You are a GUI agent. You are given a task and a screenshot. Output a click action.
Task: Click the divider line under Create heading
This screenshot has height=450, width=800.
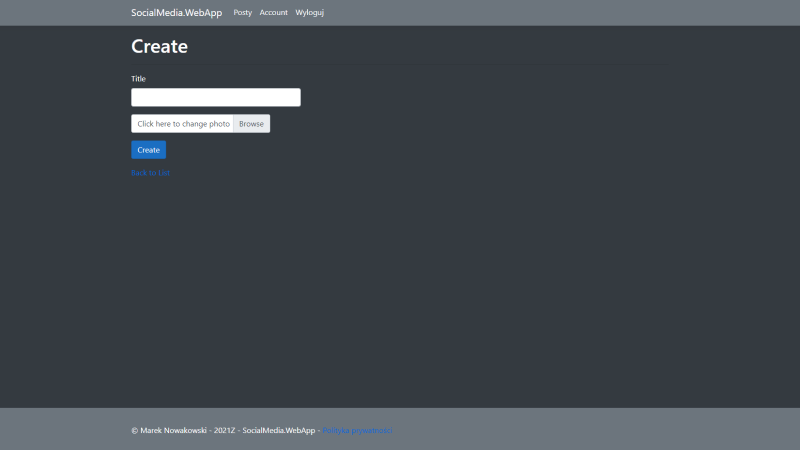point(400,65)
